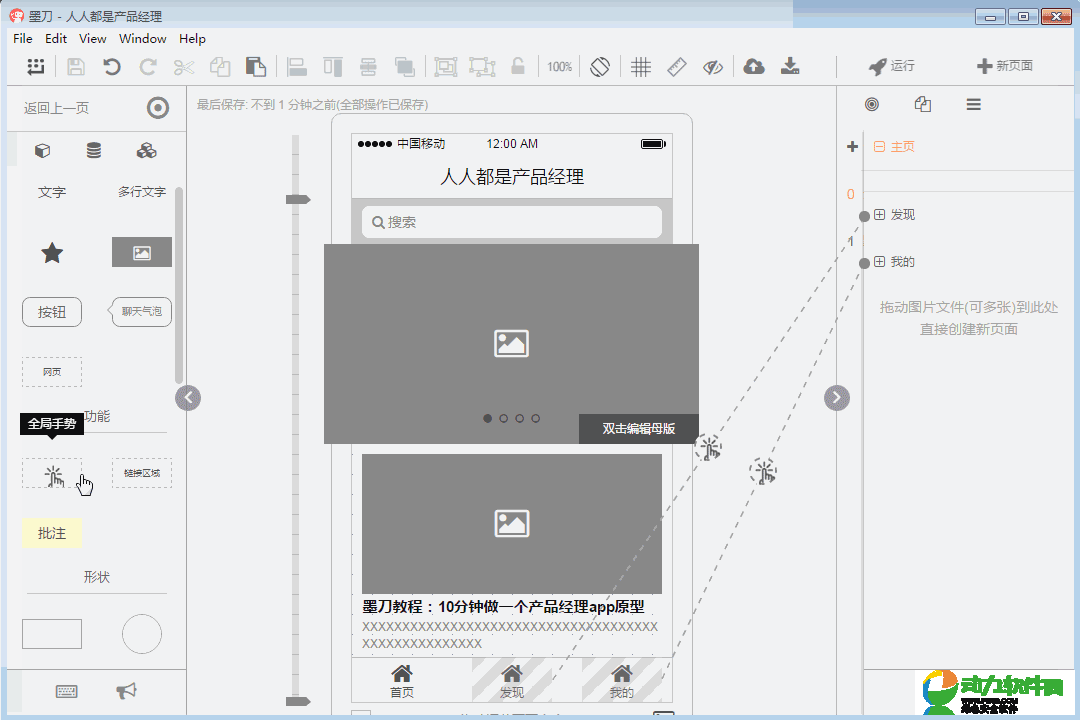Click the 搜索 search field in mockup
Viewport: 1080px width, 720px height.
512,222
